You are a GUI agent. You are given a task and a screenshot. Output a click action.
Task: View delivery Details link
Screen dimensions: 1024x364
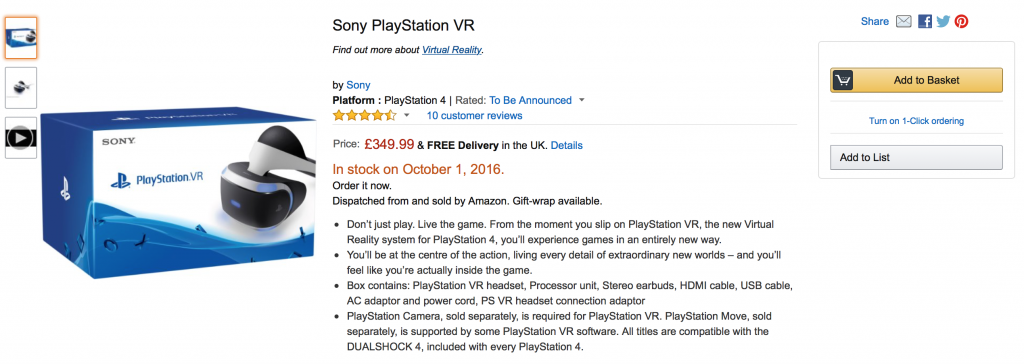coord(566,145)
